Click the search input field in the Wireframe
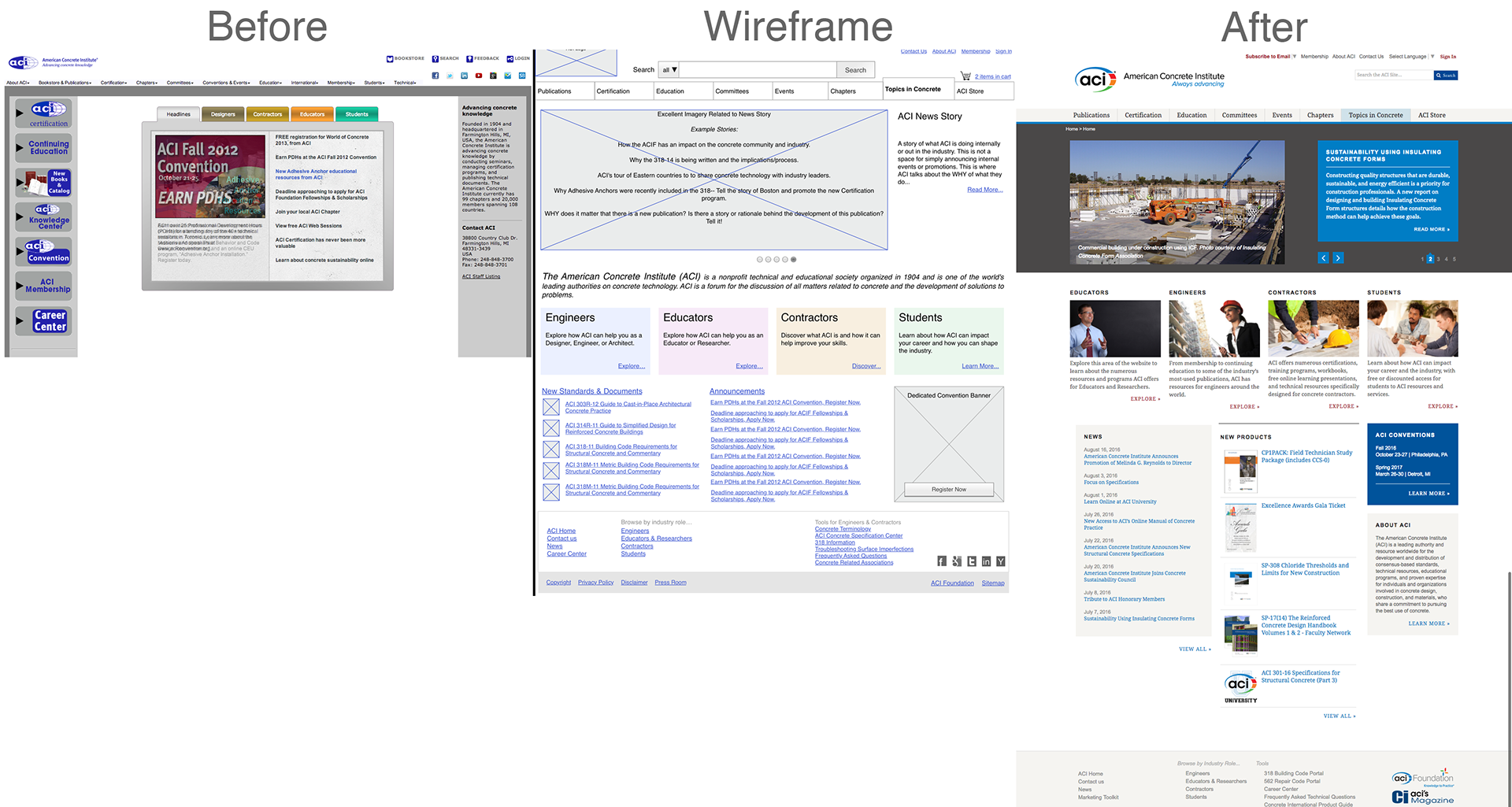 point(758,70)
